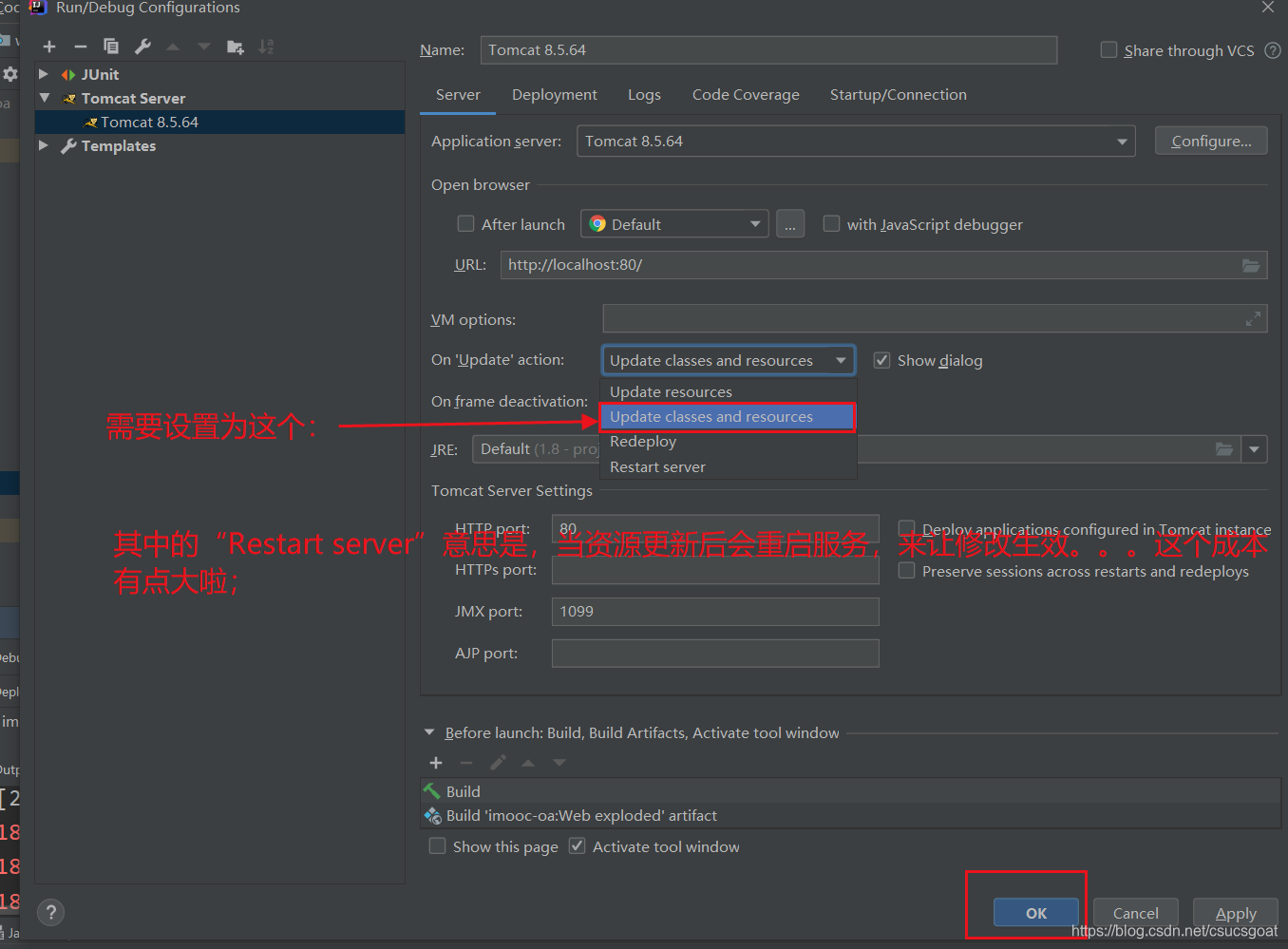Click the Apply button
The image size is (1288, 949).
click(x=1236, y=913)
